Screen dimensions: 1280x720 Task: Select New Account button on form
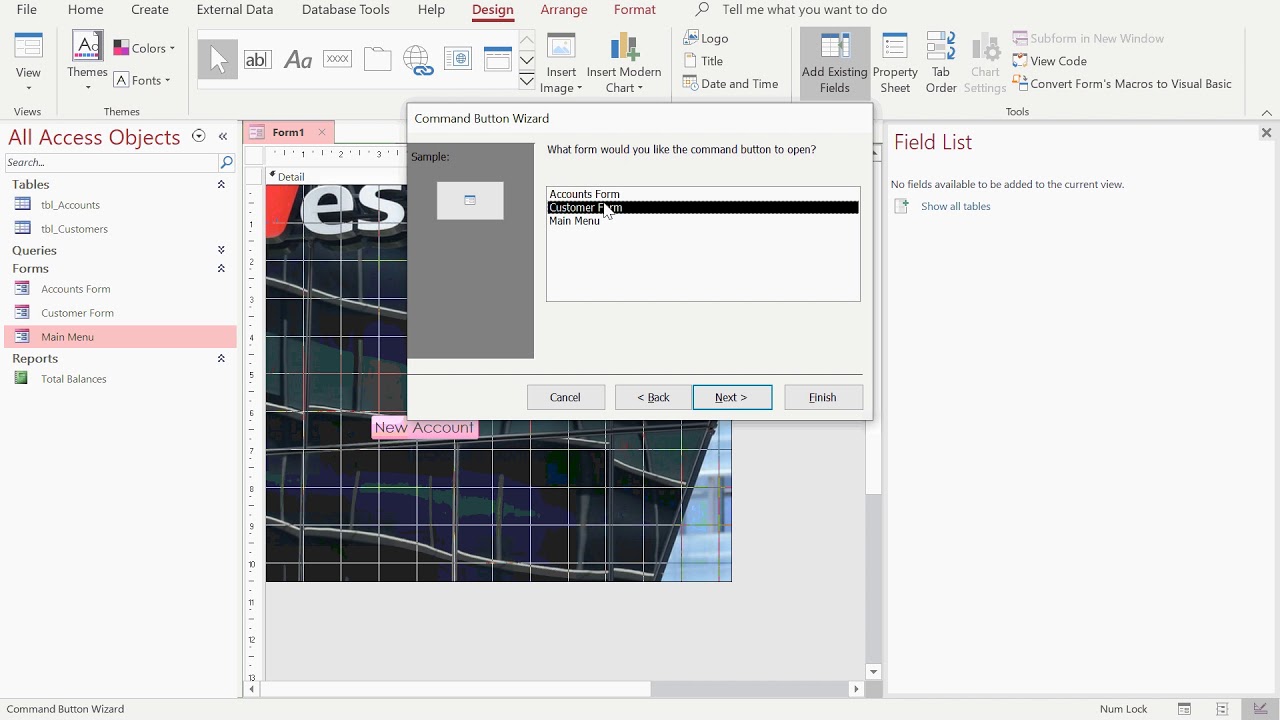(x=424, y=428)
